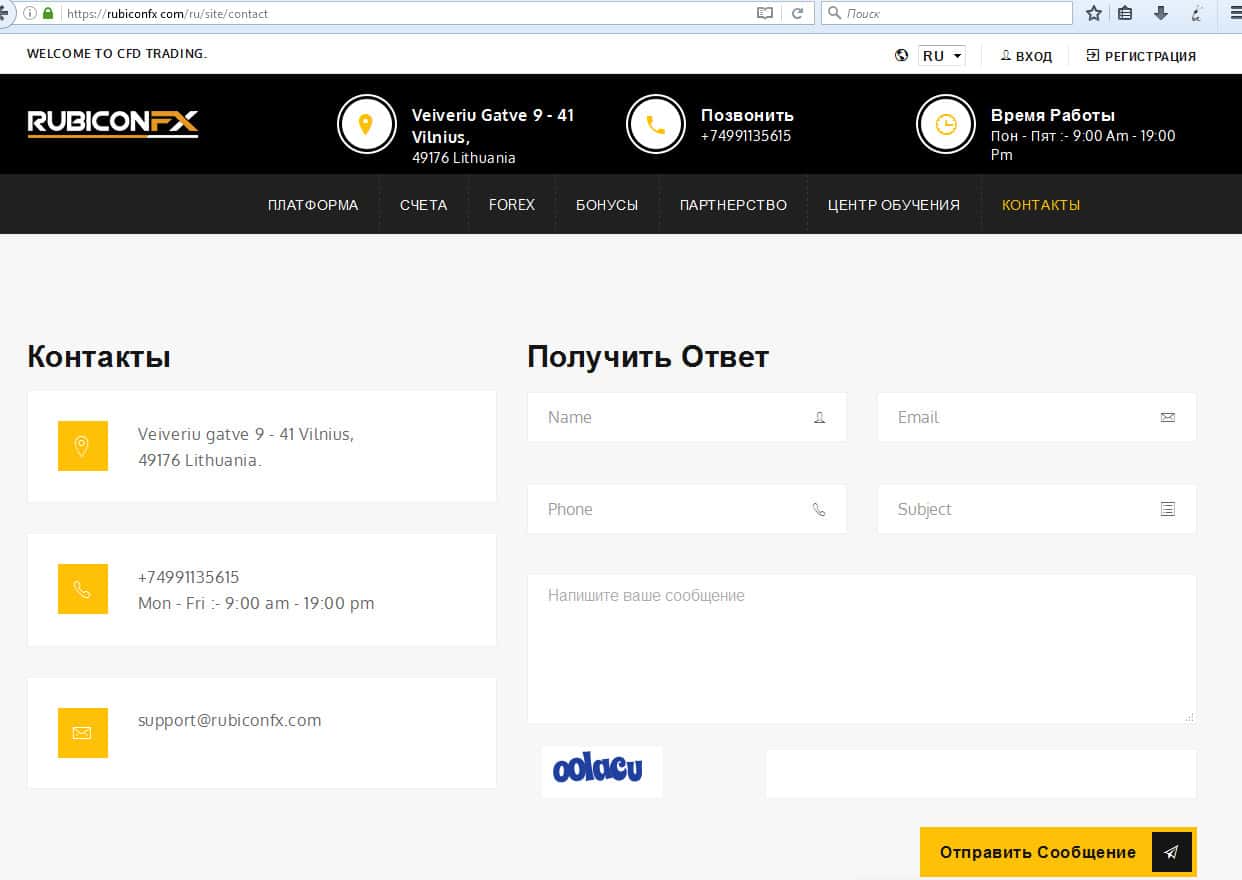Click the phone icon in header circle
Image resolution: width=1242 pixels, height=880 pixels.
(655, 124)
